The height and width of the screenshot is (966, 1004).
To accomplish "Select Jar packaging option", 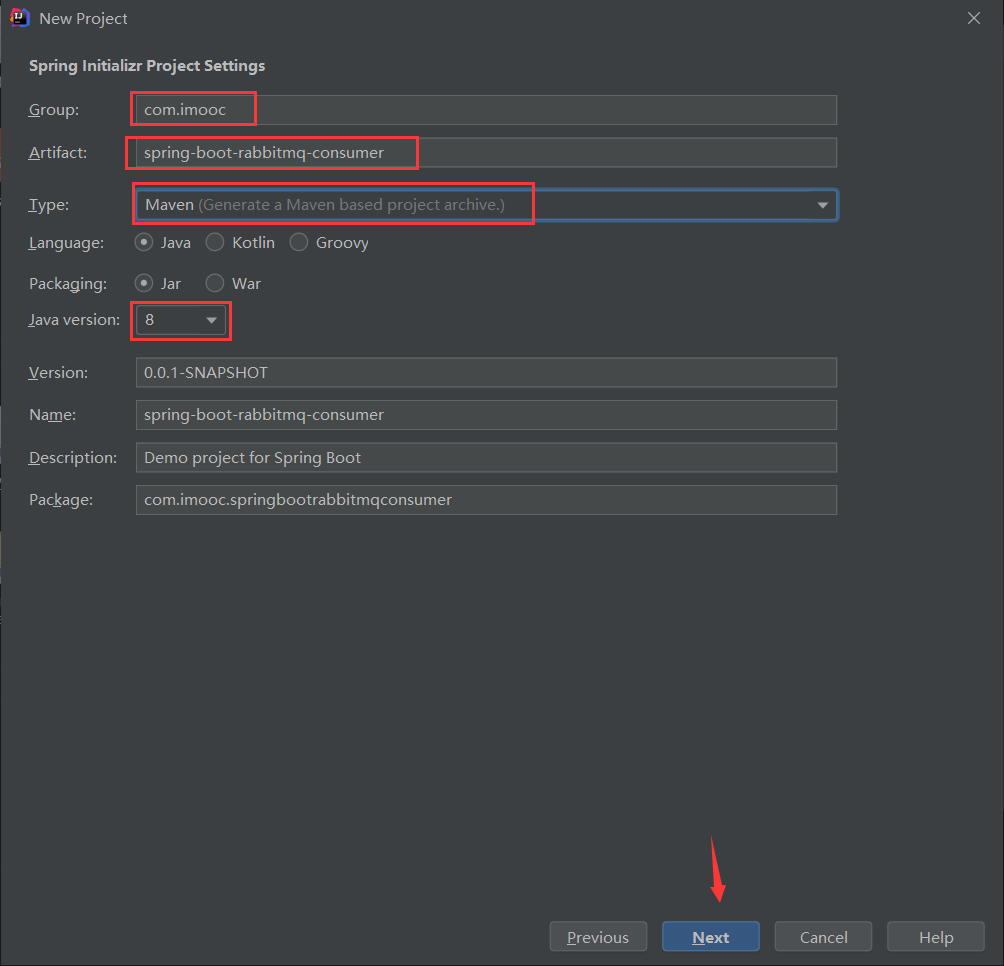I will [x=143, y=283].
